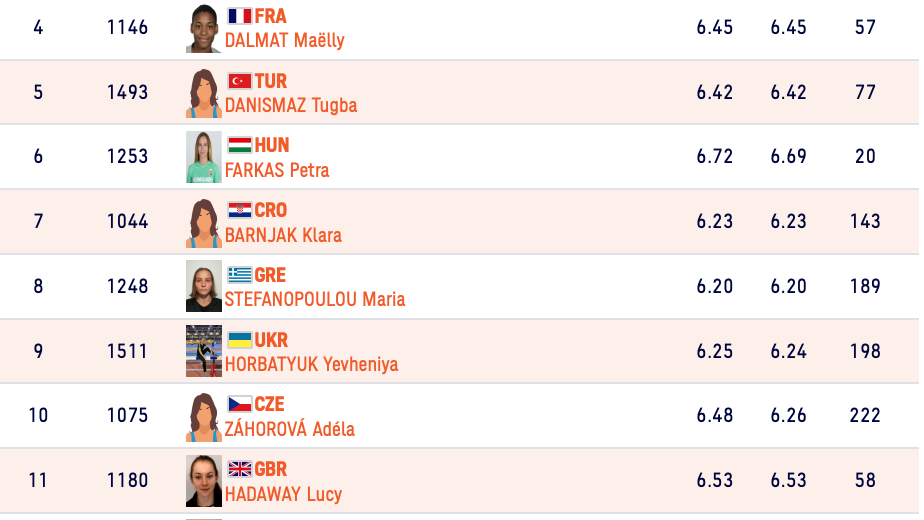This screenshot has width=924, height=520.
Task: Click the Hungary flag icon
Action: pos(239,145)
